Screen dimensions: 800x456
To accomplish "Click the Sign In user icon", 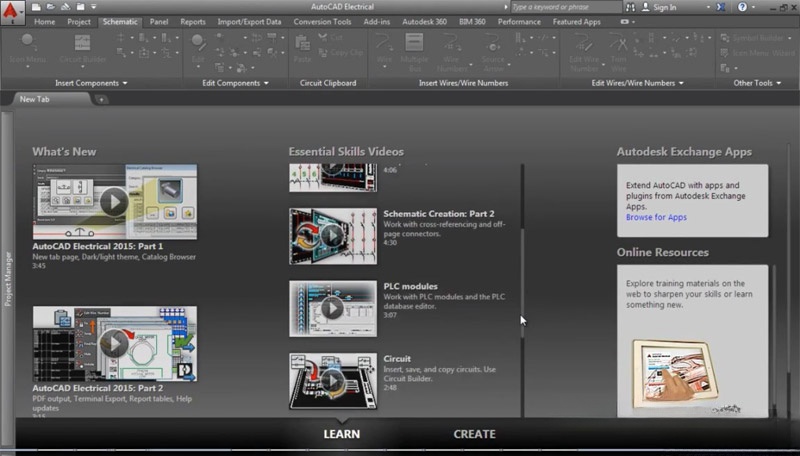I will pos(645,7).
